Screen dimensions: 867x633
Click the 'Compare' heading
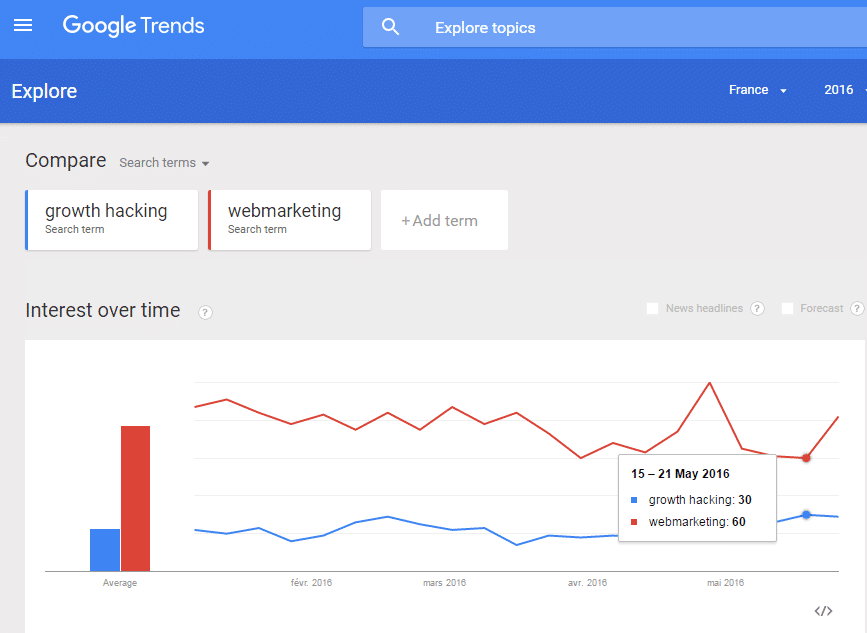click(x=66, y=161)
